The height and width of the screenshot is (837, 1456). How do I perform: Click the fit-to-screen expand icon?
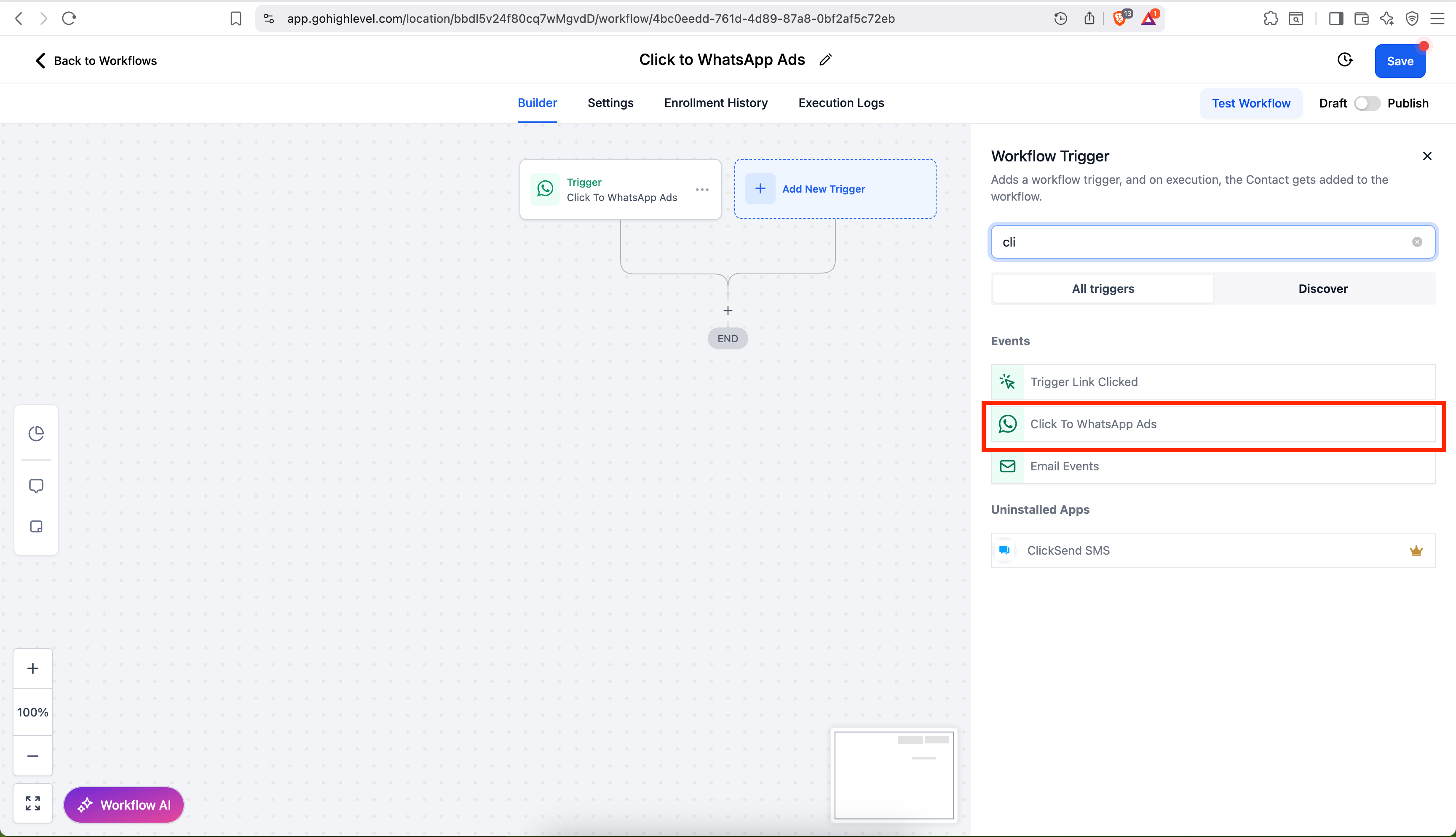point(33,804)
